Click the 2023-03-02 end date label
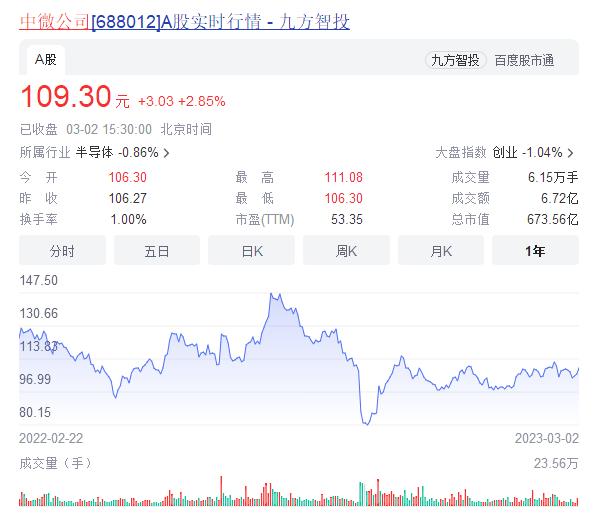594x514 pixels. tap(547, 439)
